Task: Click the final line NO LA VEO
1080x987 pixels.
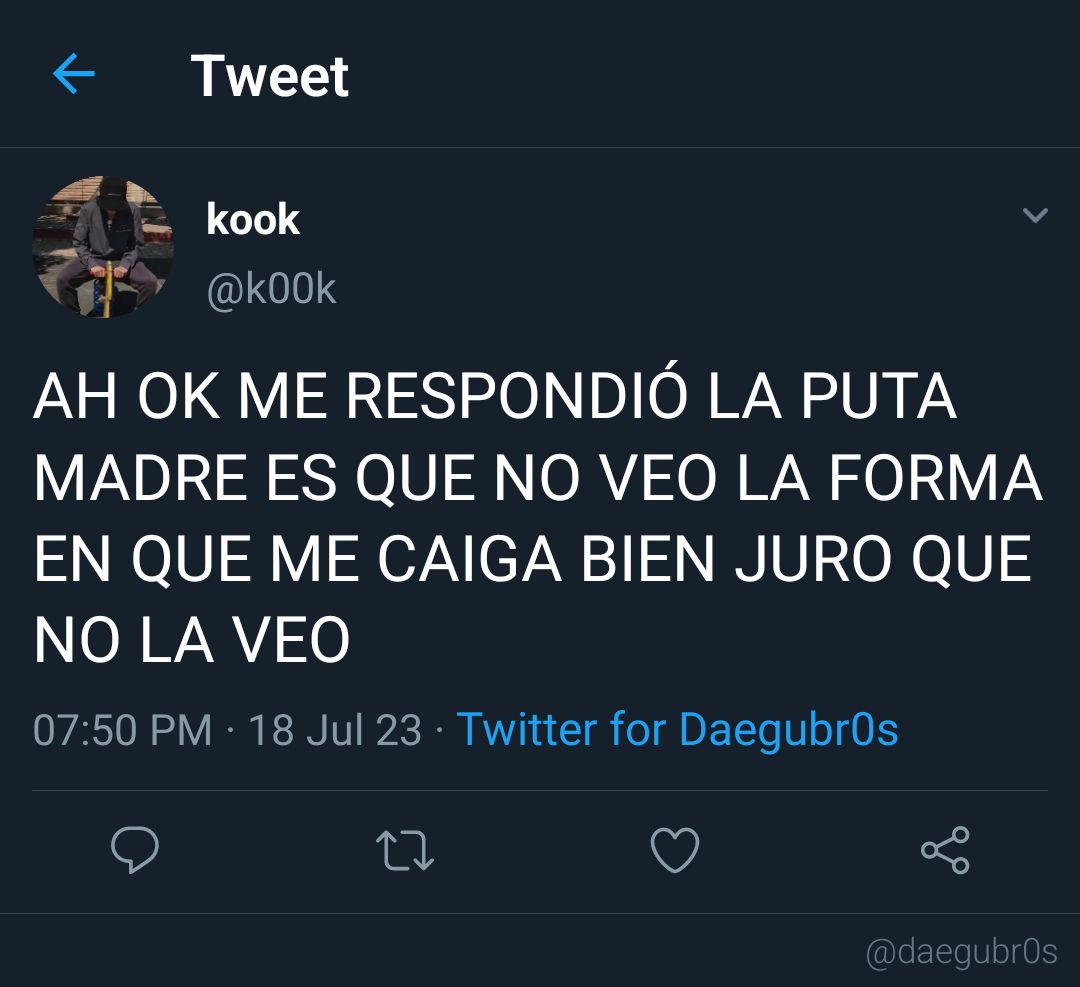Action: click(x=192, y=640)
